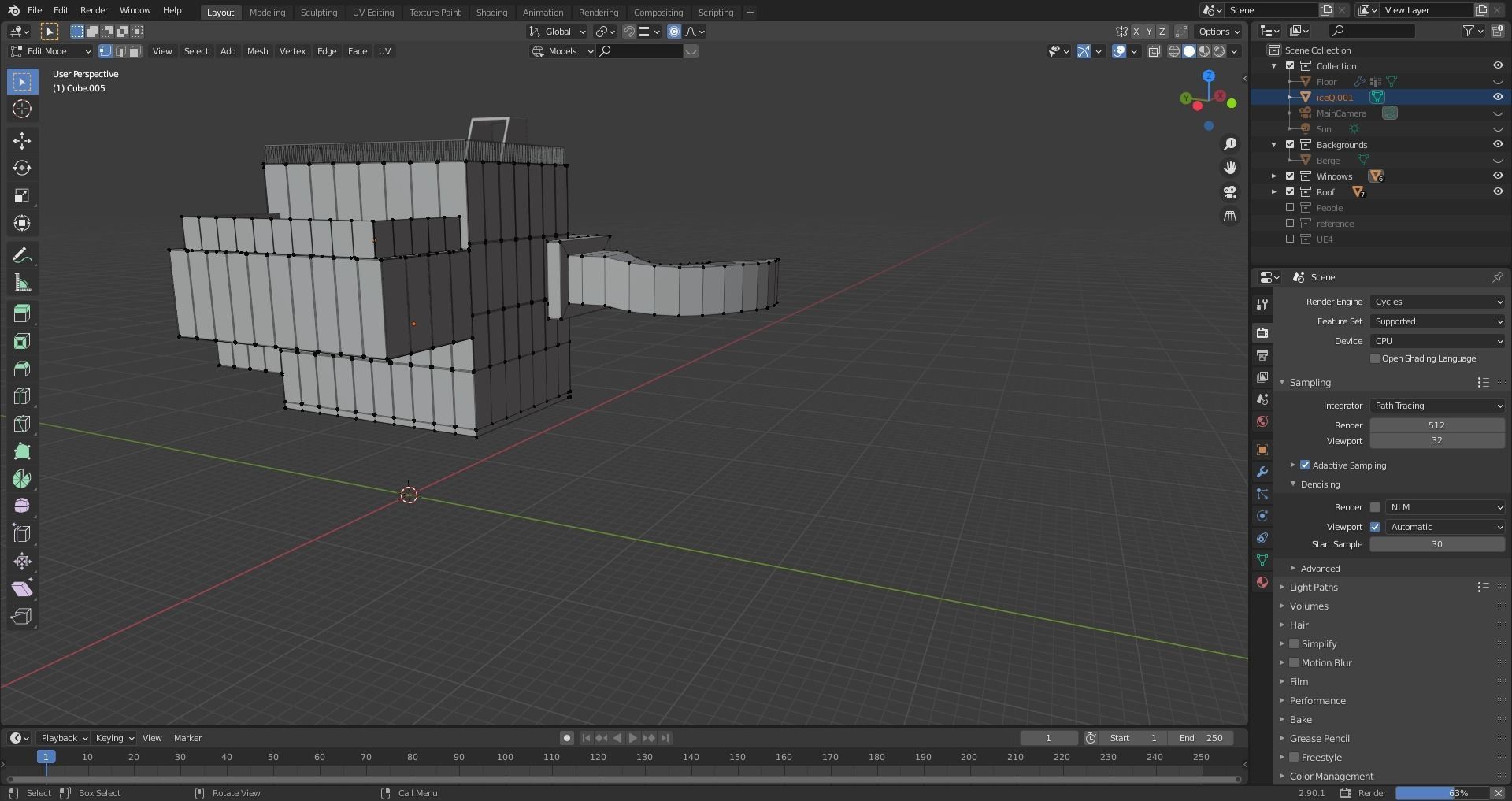Click the play animation button
This screenshot has height=801, width=1512.
coord(633,739)
